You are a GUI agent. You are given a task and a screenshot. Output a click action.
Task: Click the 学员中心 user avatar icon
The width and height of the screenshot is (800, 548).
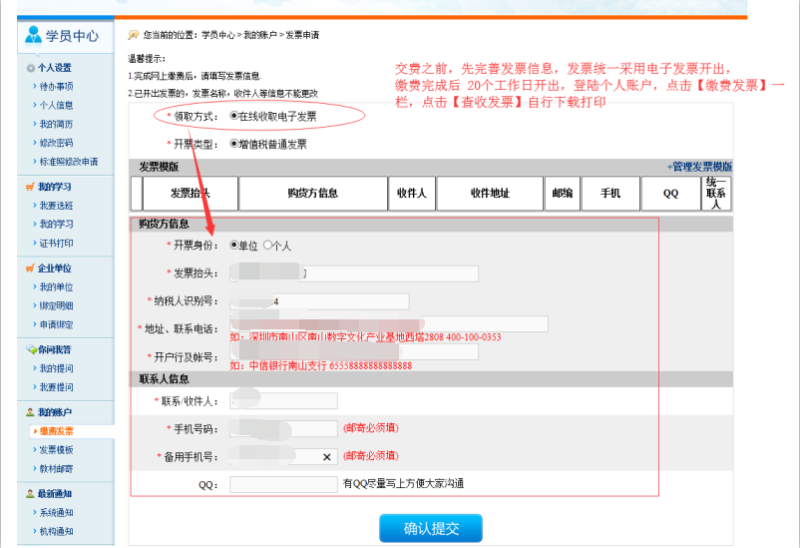pyautogui.click(x=34, y=35)
